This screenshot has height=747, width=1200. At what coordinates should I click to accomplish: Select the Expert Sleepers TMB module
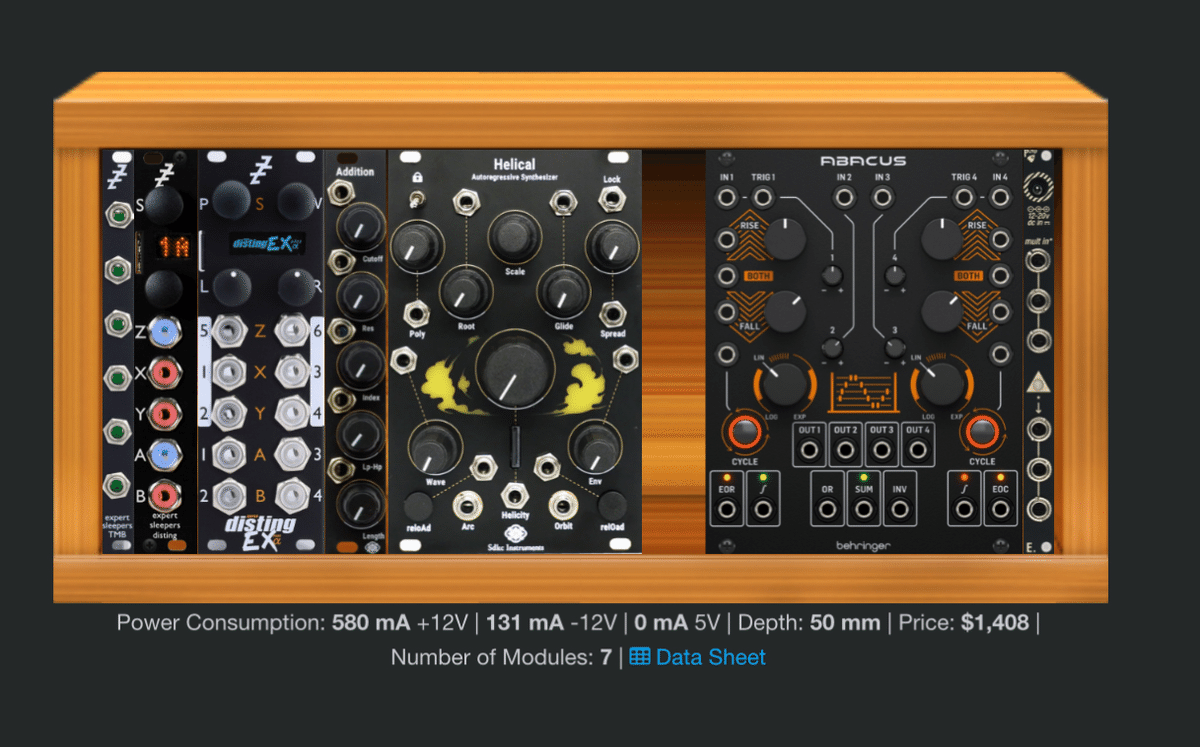(117, 352)
